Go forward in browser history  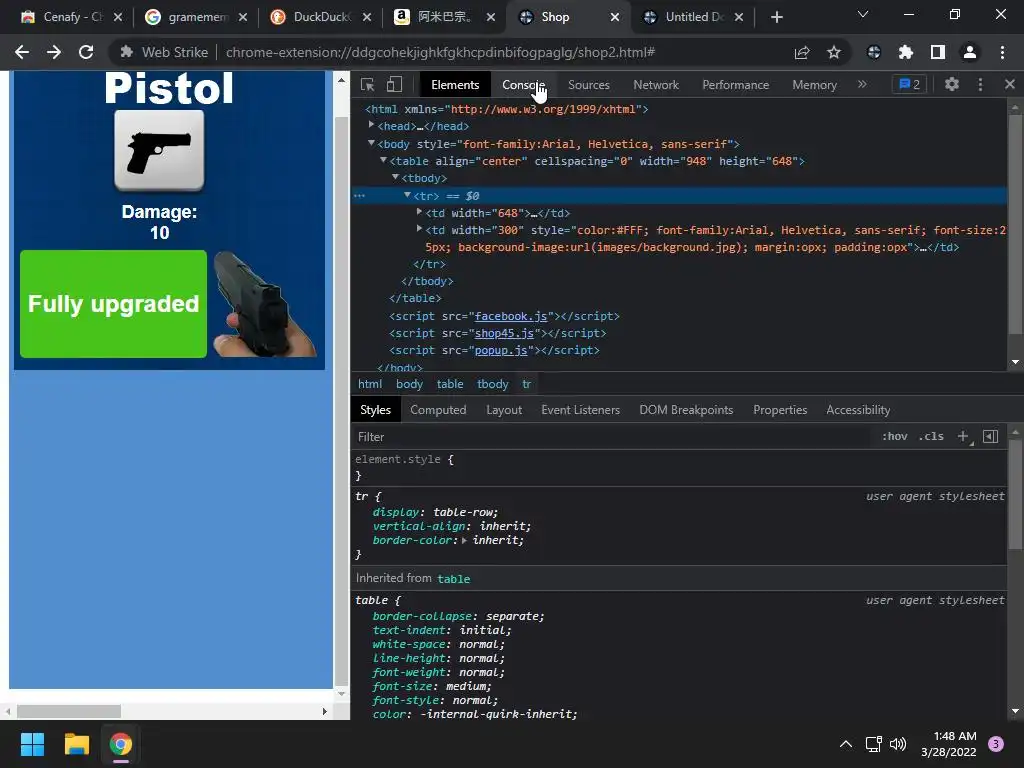click(54, 52)
